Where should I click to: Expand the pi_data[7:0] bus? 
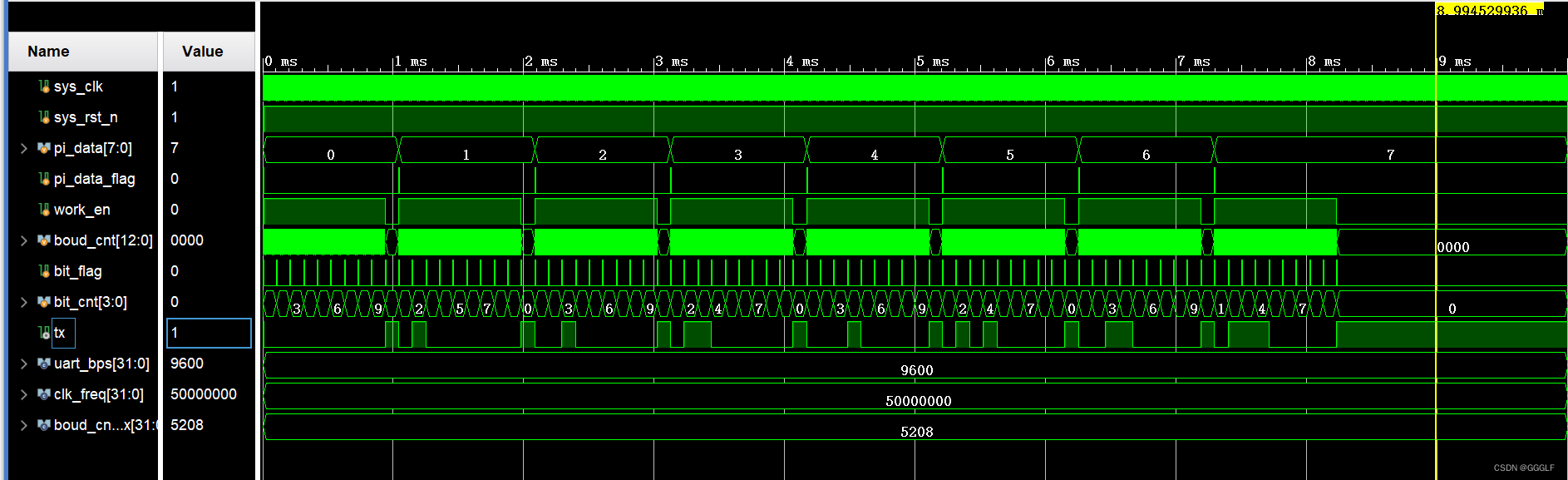click(x=24, y=148)
